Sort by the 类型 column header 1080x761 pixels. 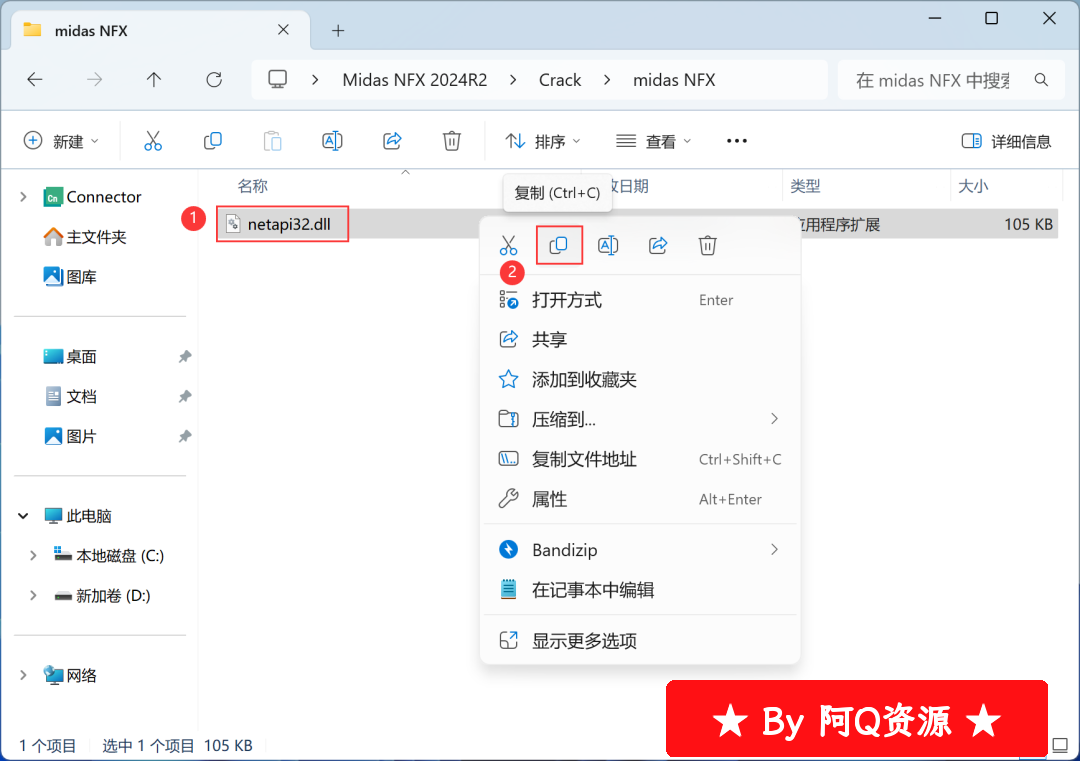tap(805, 186)
